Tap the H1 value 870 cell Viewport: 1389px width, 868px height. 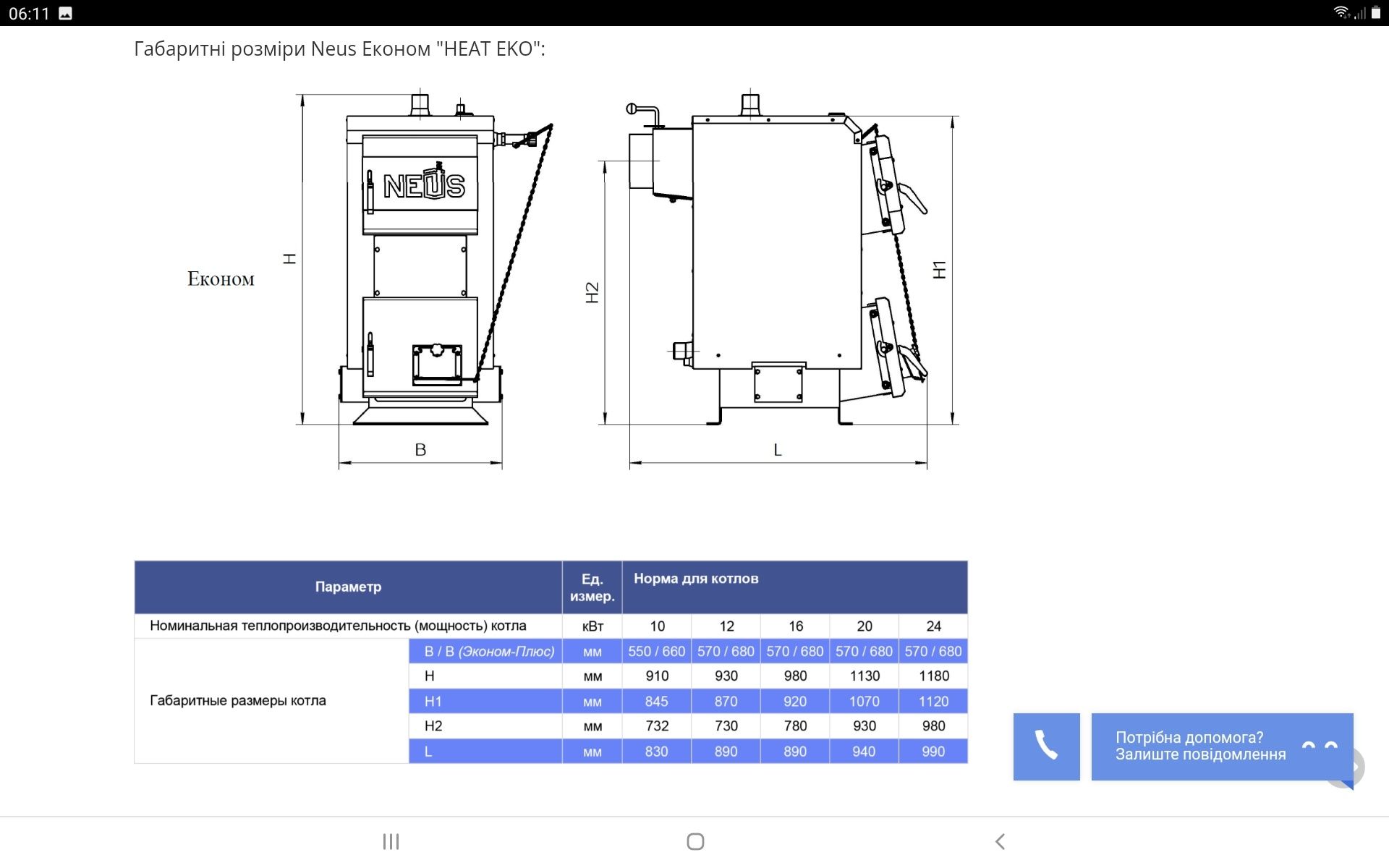pos(726,701)
